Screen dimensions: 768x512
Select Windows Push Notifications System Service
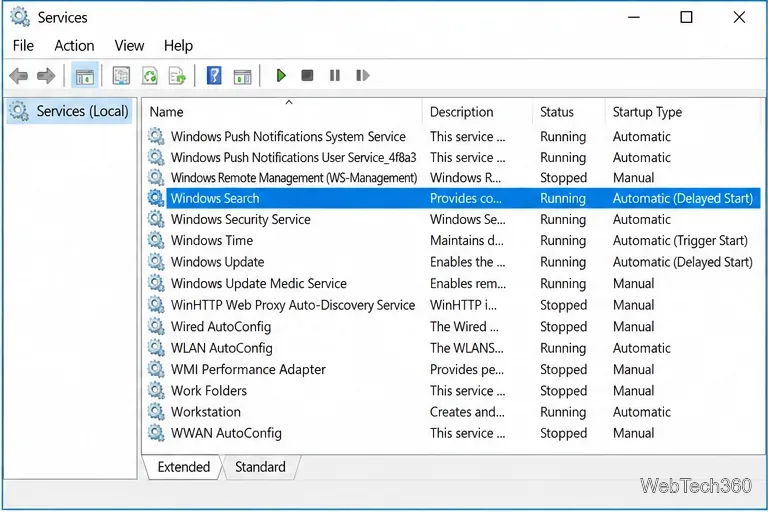288,136
